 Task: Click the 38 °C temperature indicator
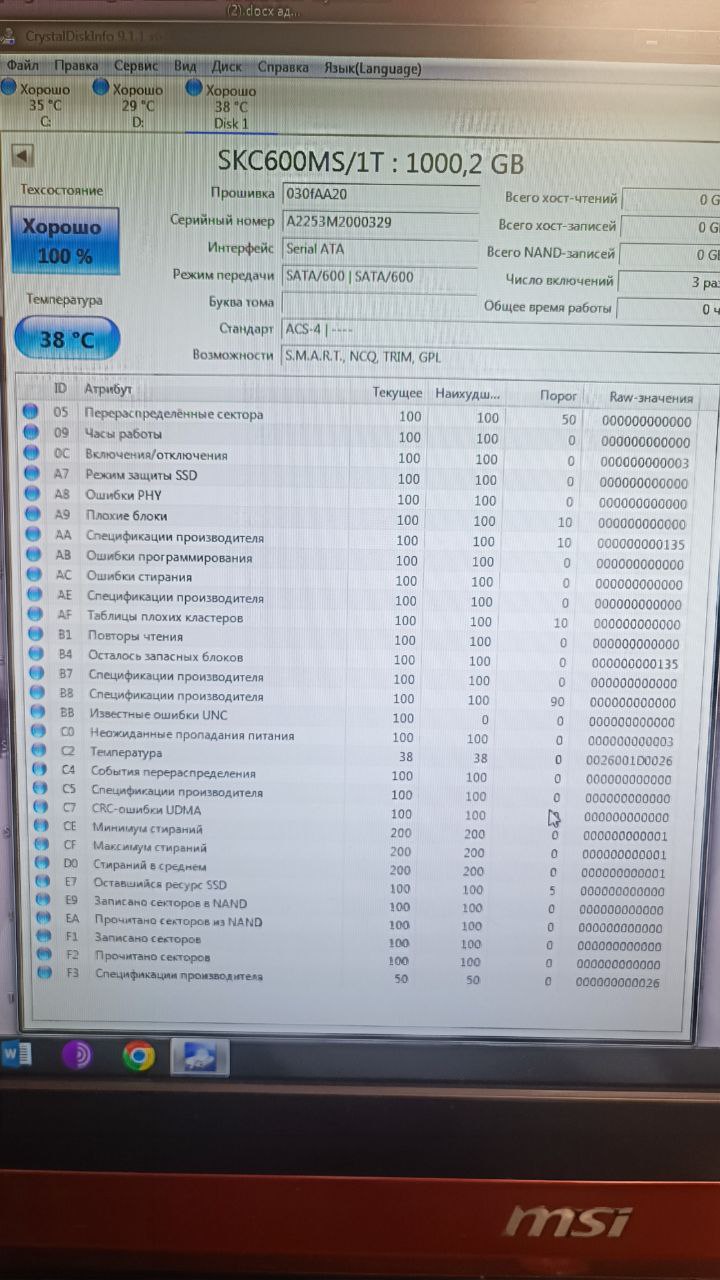pyautogui.click(x=67, y=339)
